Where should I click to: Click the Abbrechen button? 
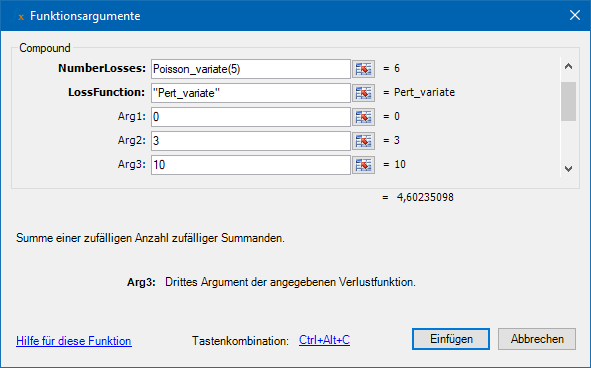tap(537, 339)
